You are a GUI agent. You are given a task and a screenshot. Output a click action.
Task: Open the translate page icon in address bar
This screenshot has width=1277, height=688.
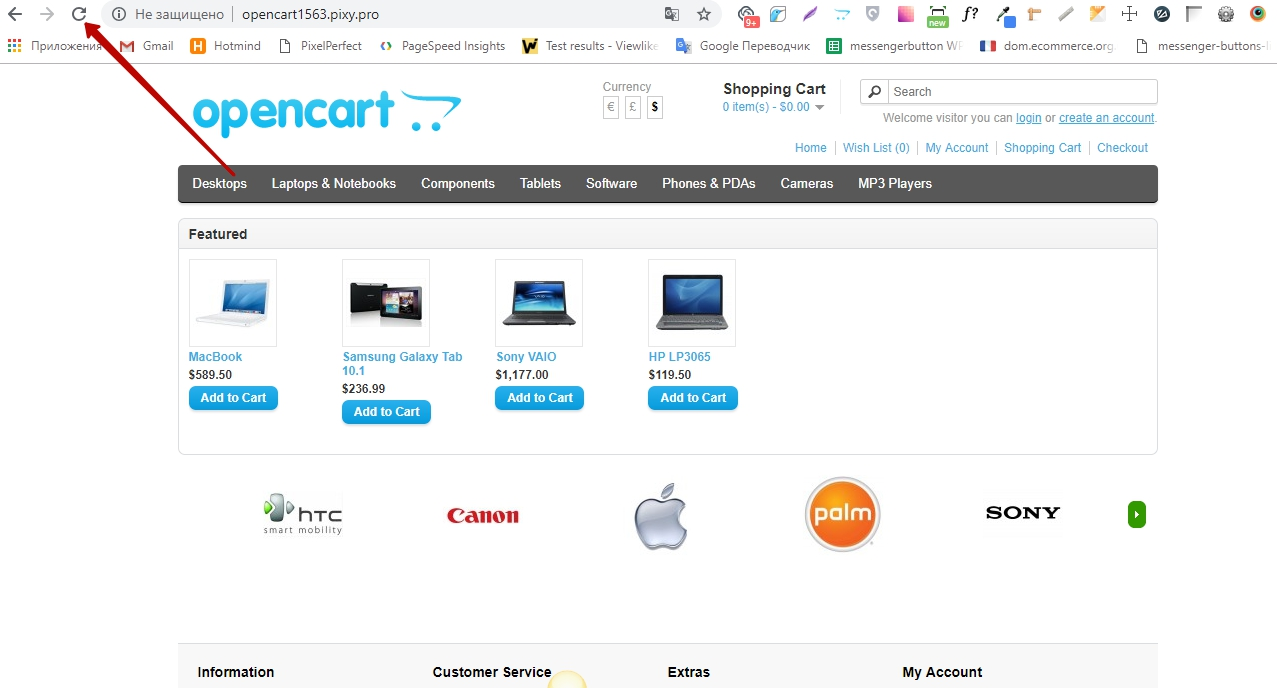click(672, 15)
